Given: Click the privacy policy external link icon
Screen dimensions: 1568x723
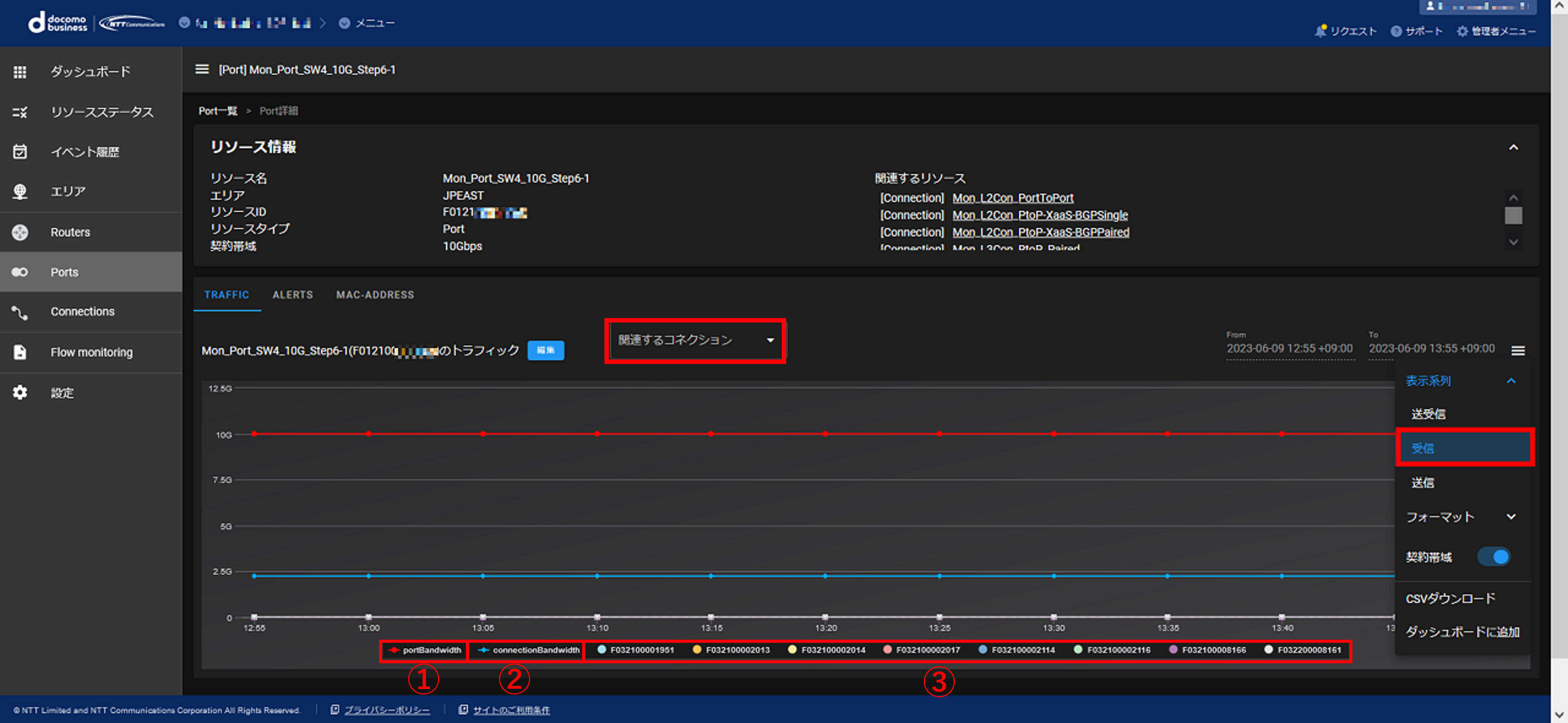Looking at the screenshot, I should pos(335,710).
